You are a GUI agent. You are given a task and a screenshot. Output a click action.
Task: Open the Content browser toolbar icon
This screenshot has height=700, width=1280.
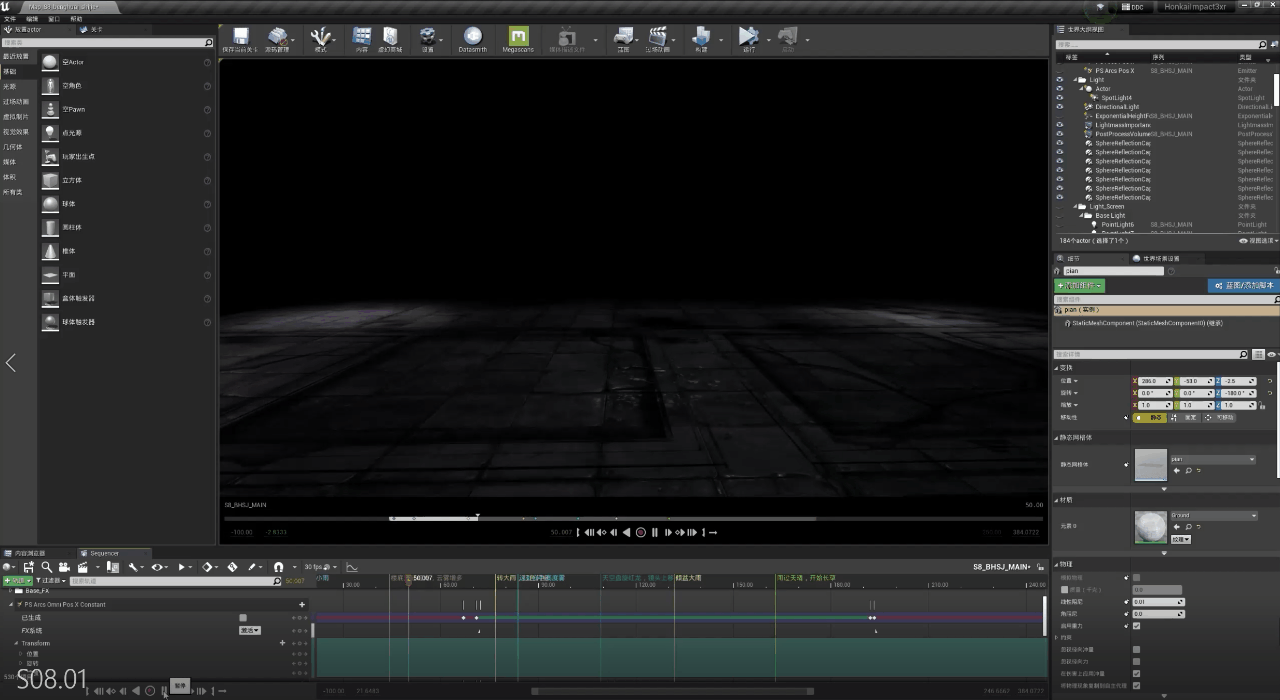click(x=362, y=37)
